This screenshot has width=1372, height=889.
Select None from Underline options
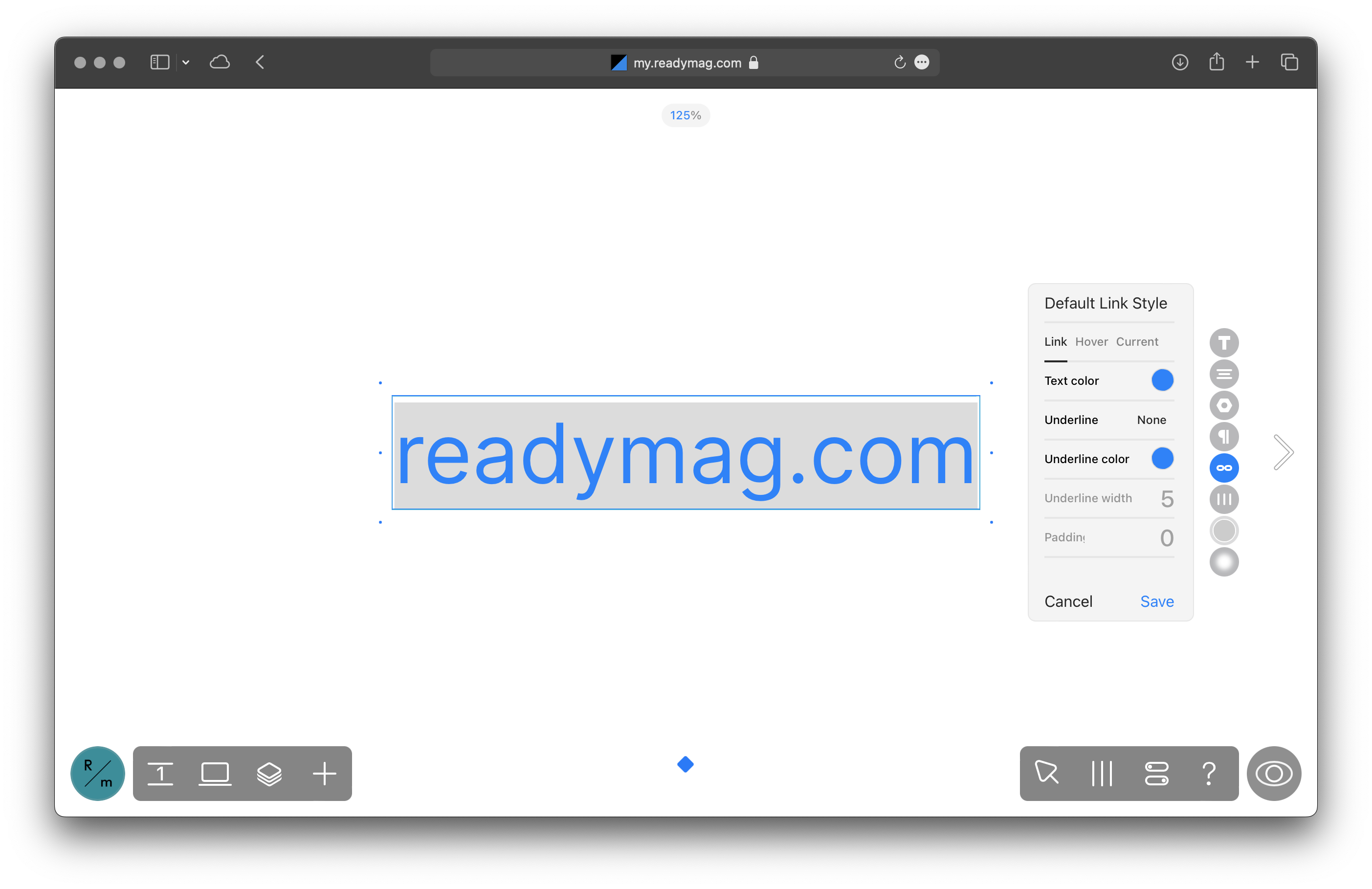(1151, 419)
